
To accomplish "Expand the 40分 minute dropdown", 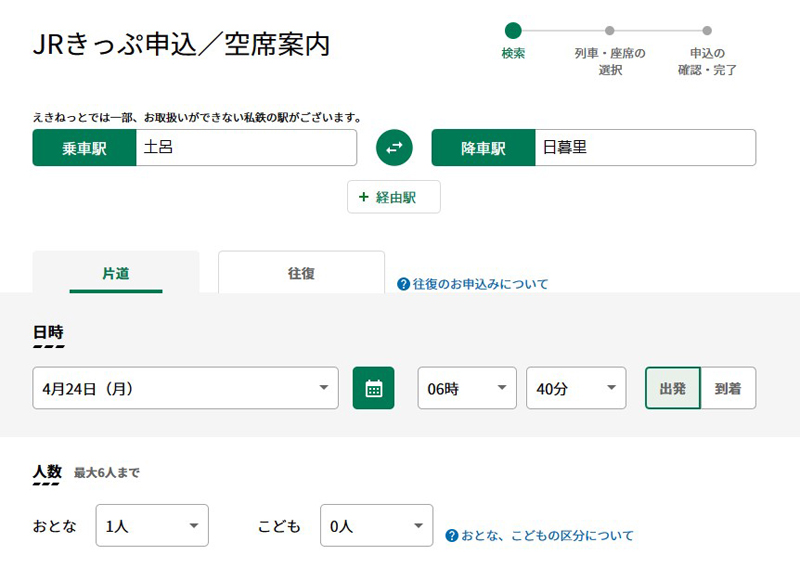I will click(576, 388).
